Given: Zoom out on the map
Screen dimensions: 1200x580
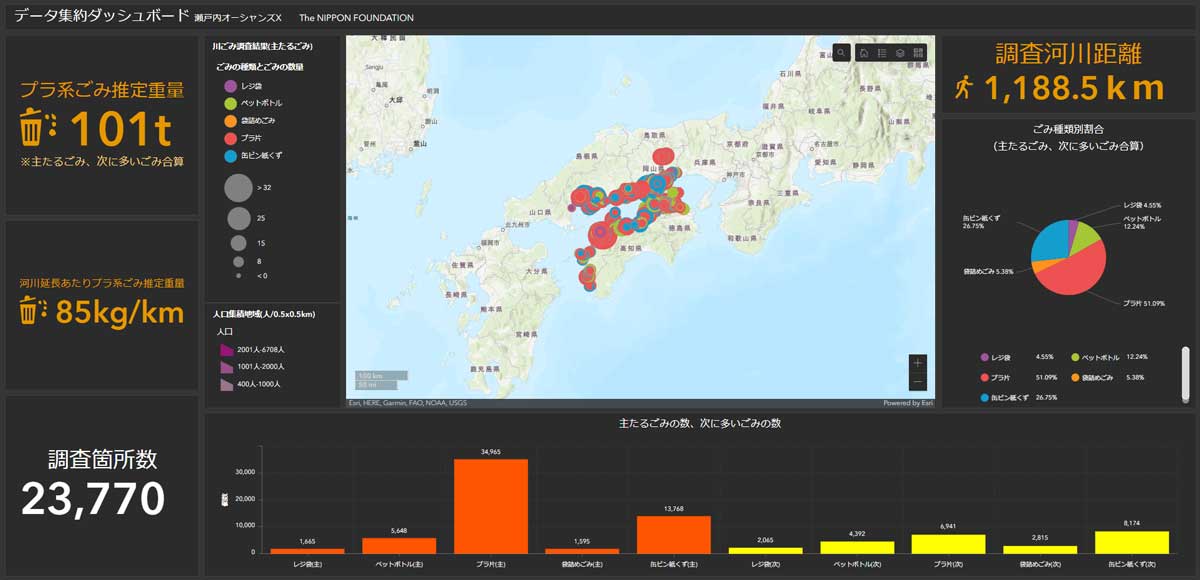Looking at the screenshot, I should (x=918, y=382).
